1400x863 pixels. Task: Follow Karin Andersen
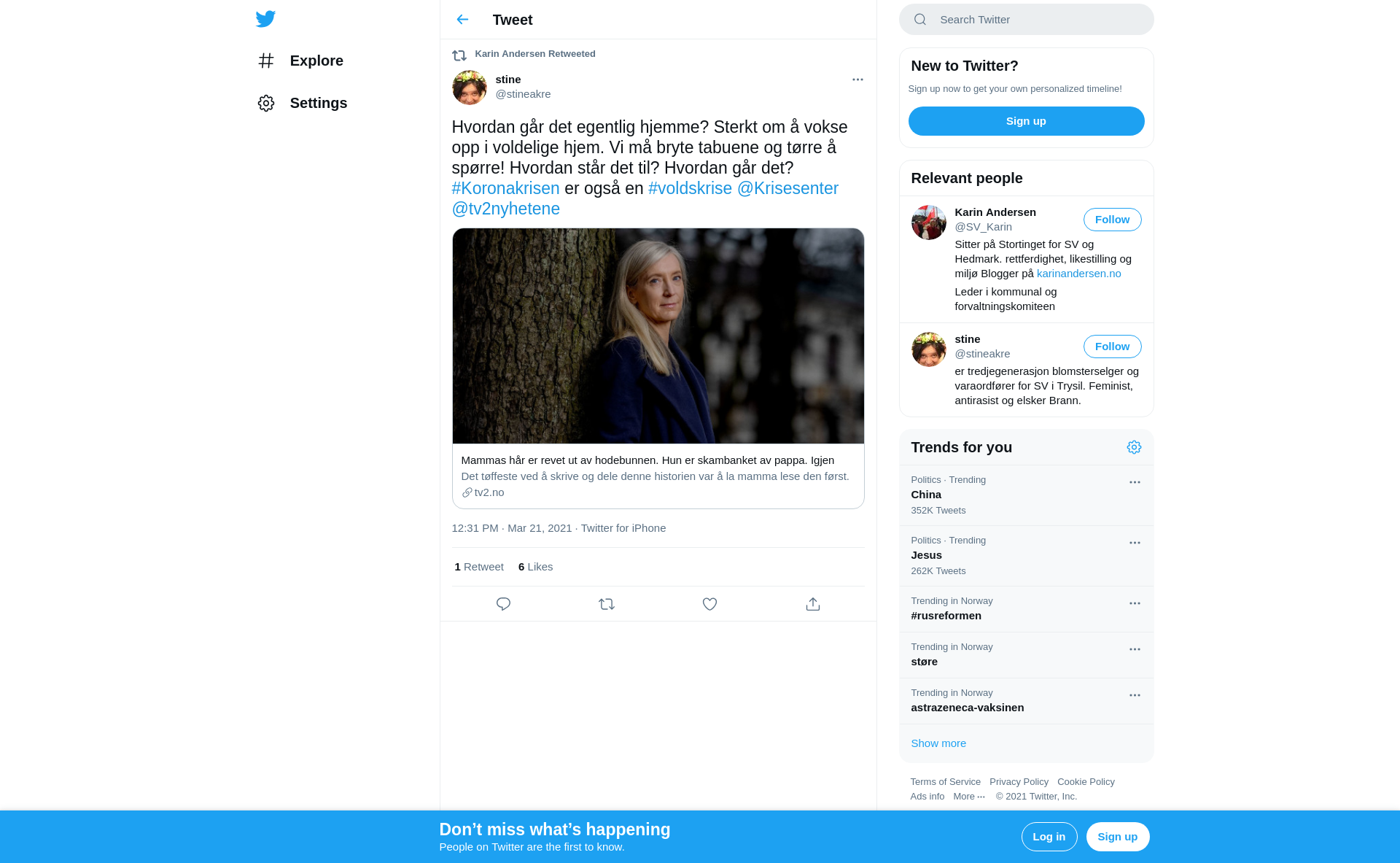(x=1112, y=220)
